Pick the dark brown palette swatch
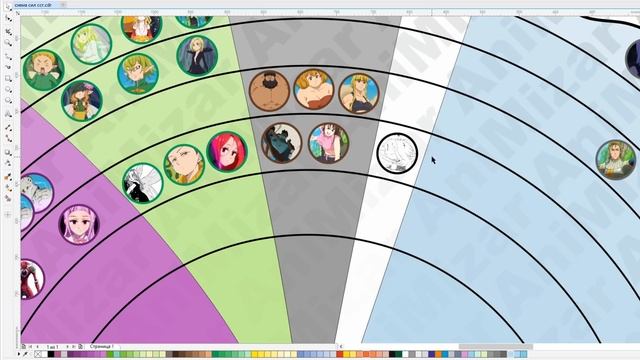Viewport: 640px width, 360px height. coord(176,354)
